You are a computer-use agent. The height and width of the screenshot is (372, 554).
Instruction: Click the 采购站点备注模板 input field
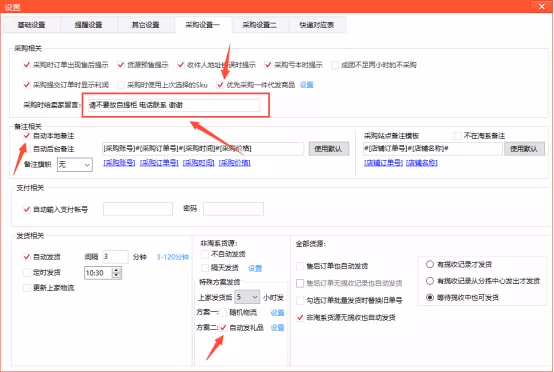[x=432, y=149]
